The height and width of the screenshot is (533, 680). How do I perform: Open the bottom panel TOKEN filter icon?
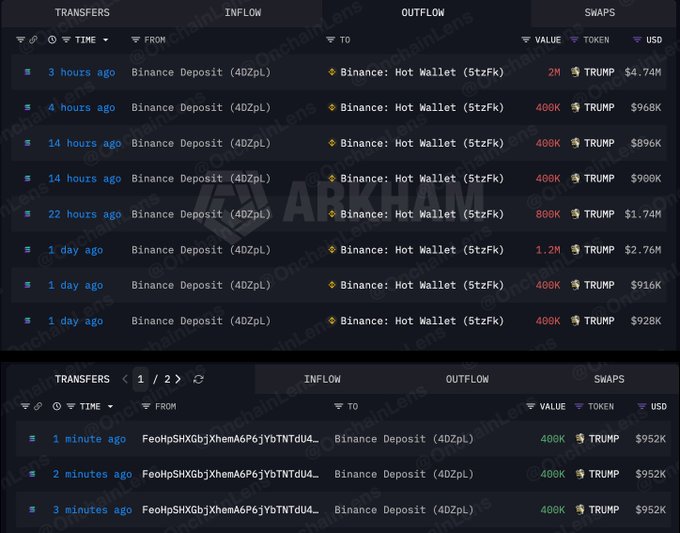(579, 406)
